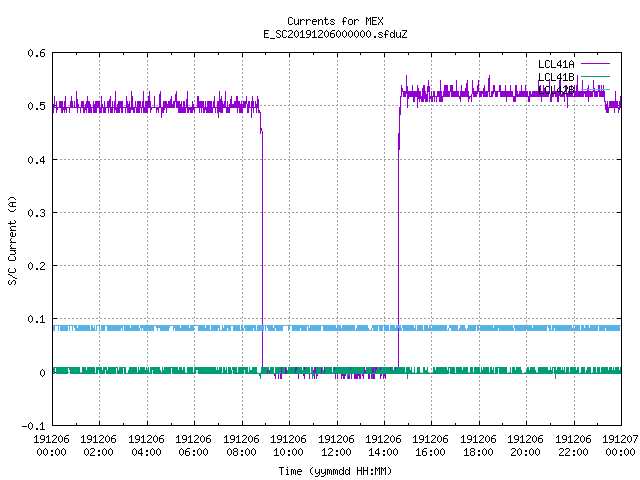Click the 0.2 y-axis tick label
This screenshot has height=480, width=640.
tap(36, 266)
